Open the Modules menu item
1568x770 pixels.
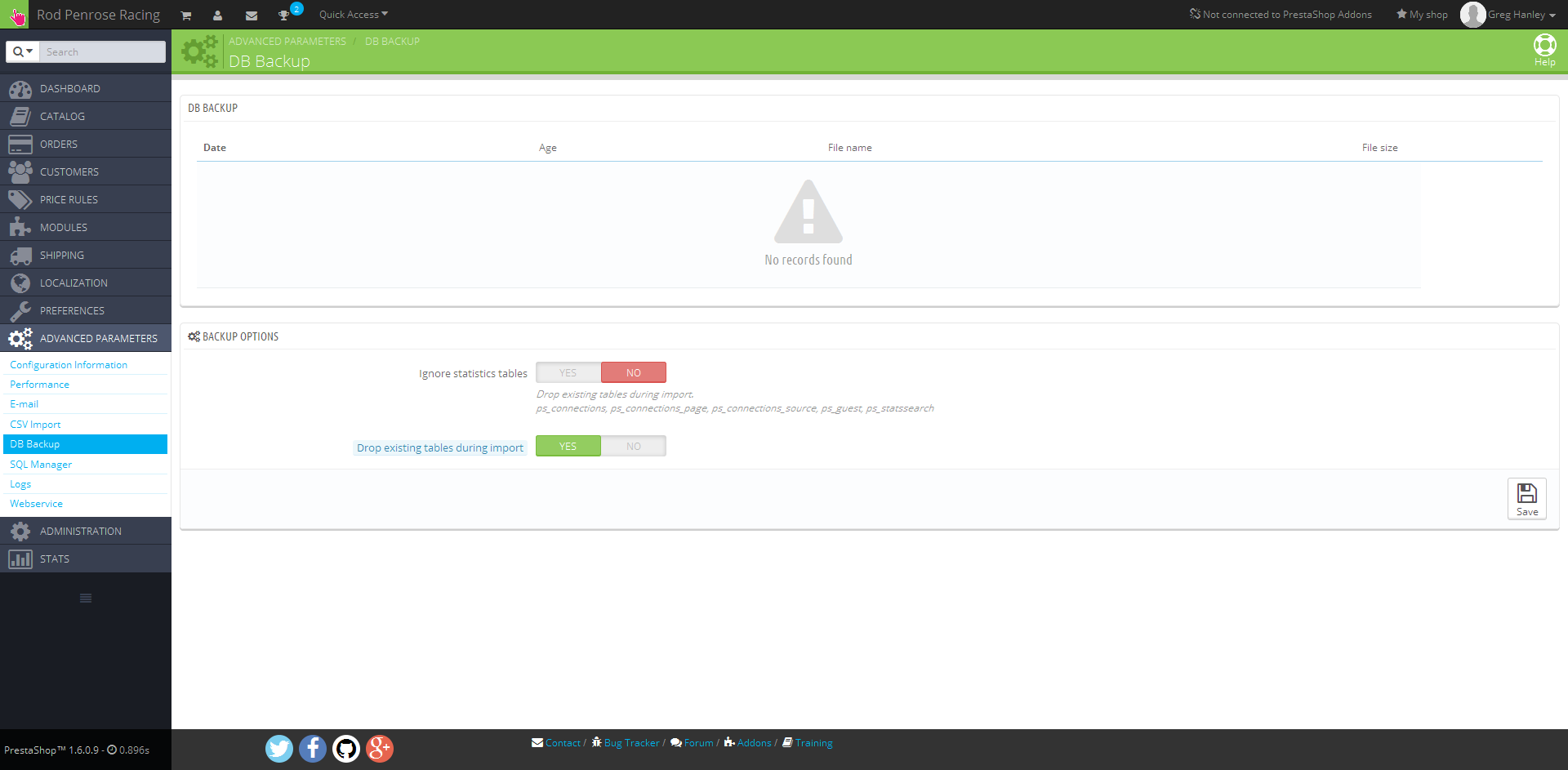(86, 227)
